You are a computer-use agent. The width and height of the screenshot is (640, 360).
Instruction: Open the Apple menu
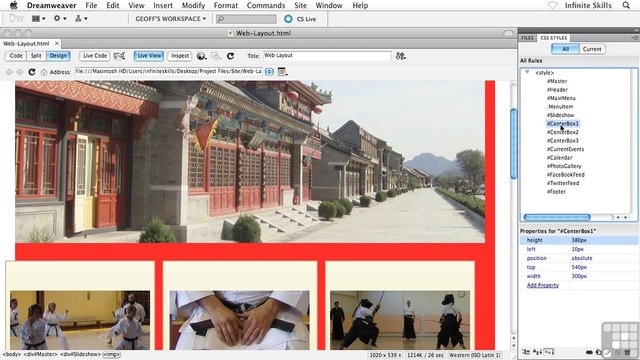click(13, 5)
